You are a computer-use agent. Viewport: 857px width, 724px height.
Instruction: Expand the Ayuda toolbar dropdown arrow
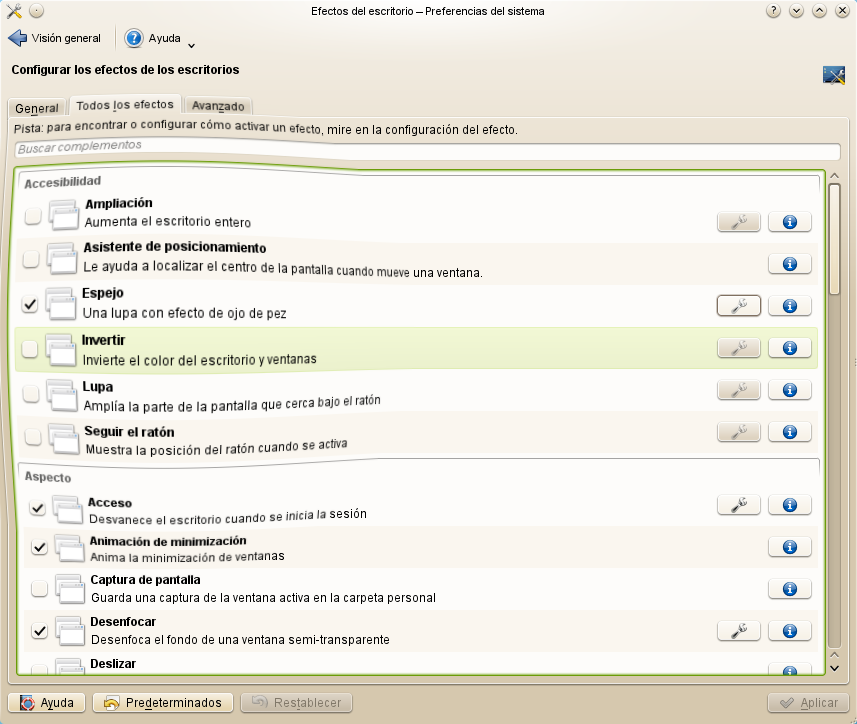(x=191, y=45)
